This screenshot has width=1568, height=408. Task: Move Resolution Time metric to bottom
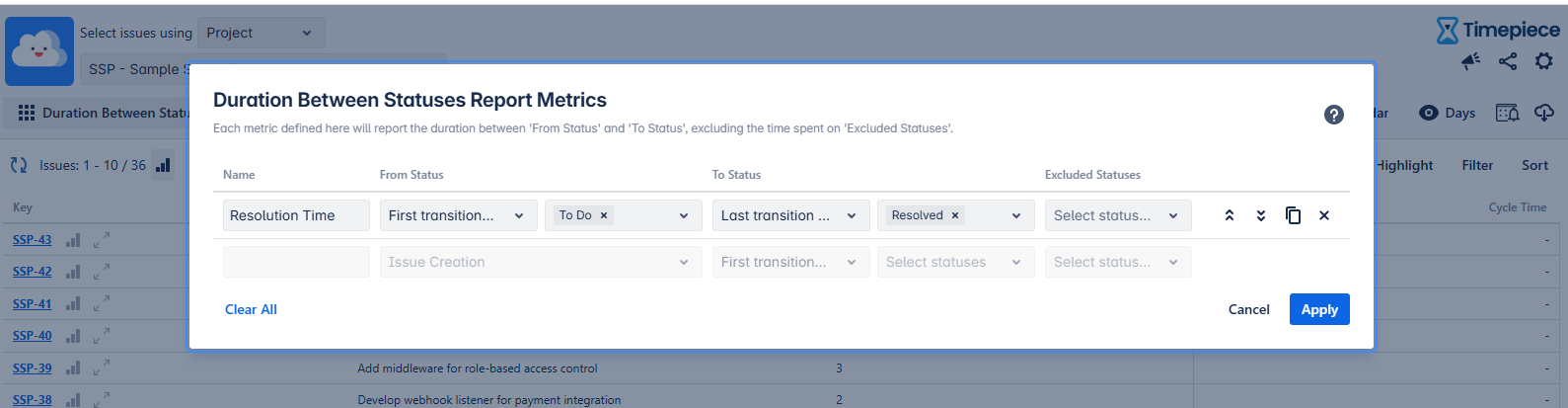pos(1261,215)
